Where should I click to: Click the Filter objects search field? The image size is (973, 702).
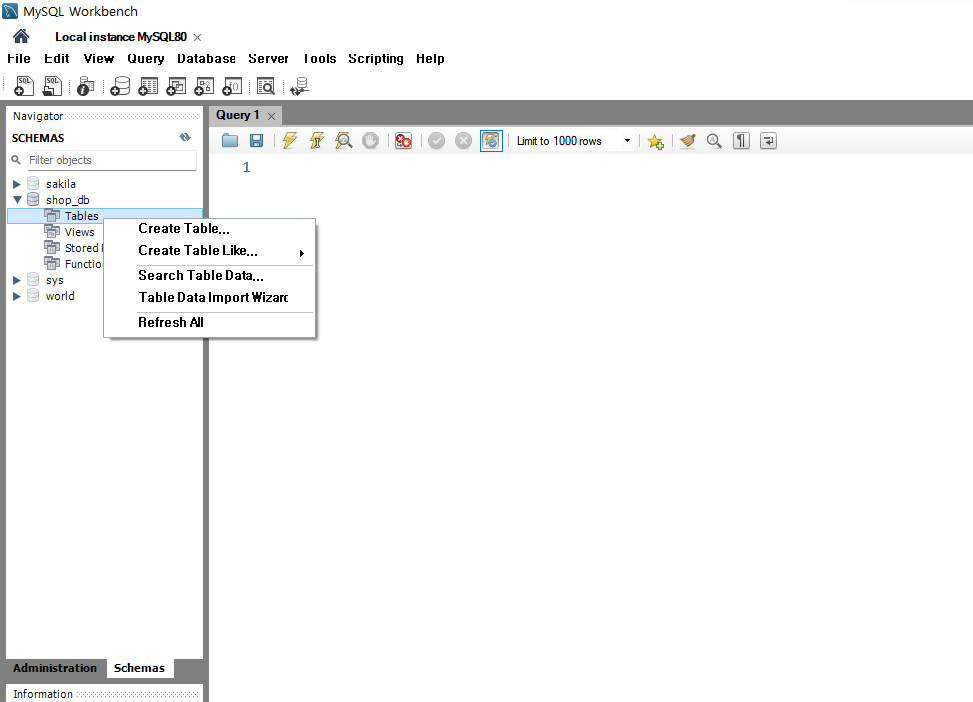click(112, 160)
